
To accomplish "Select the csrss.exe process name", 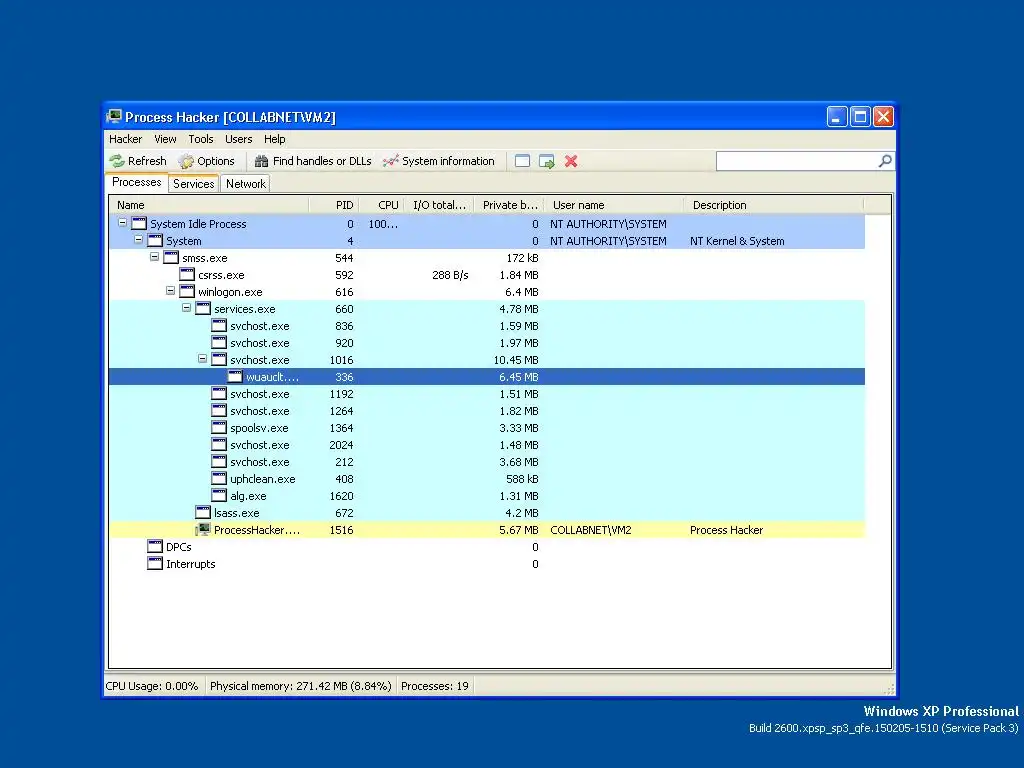I will [x=221, y=275].
